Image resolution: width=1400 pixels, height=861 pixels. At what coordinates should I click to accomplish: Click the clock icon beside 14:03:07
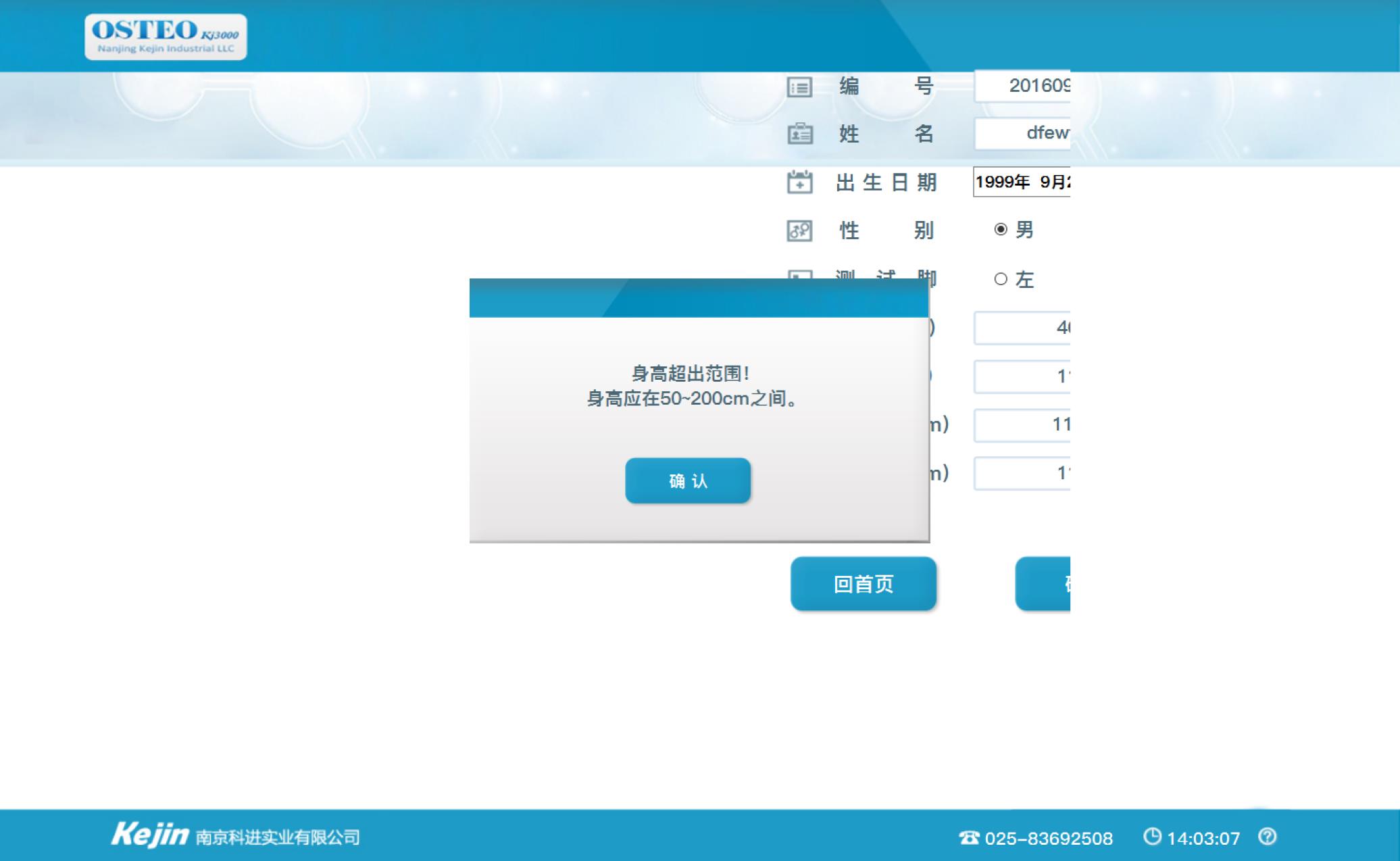1151,837
